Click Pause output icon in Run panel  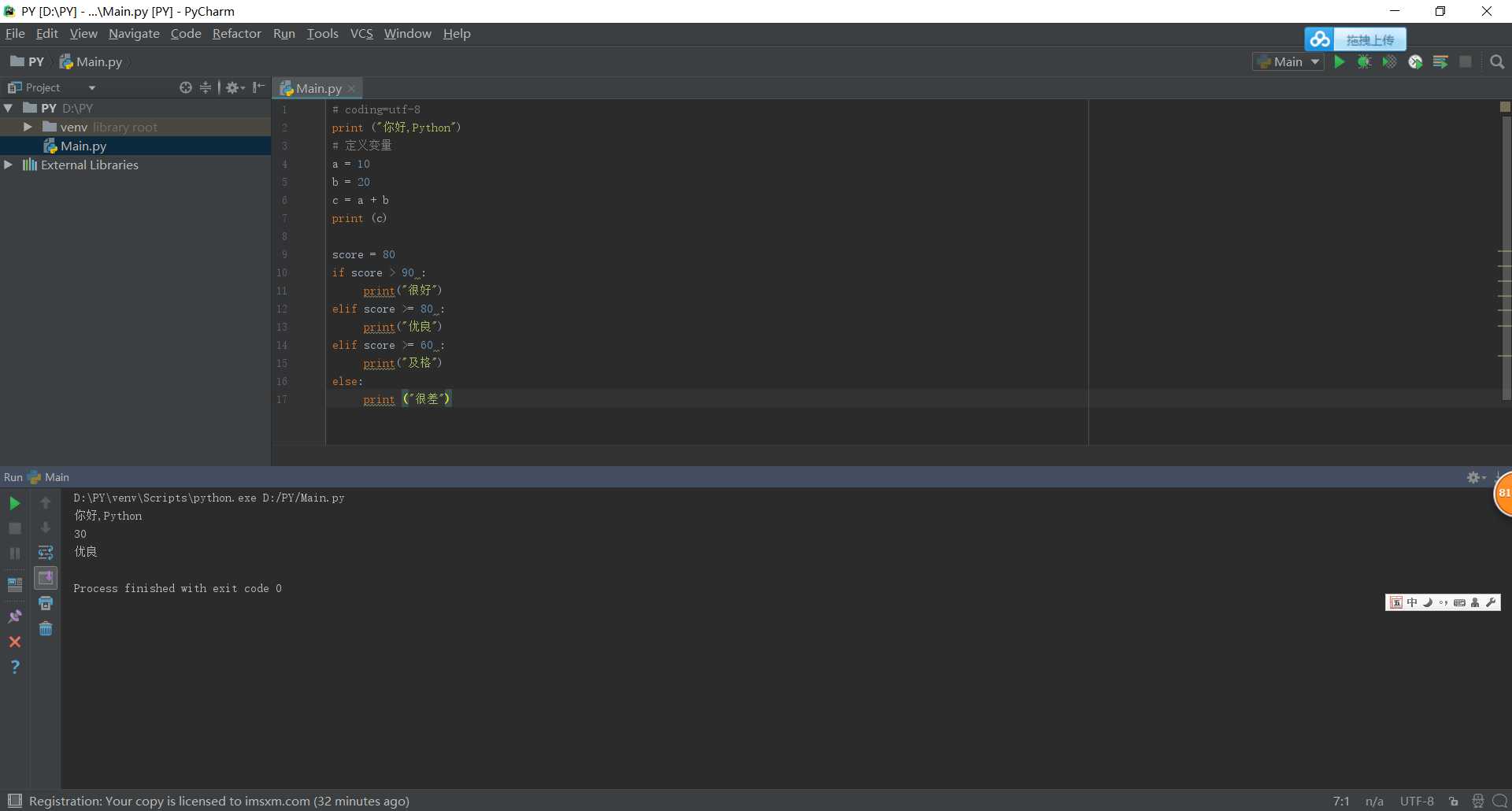pos(14,554)
